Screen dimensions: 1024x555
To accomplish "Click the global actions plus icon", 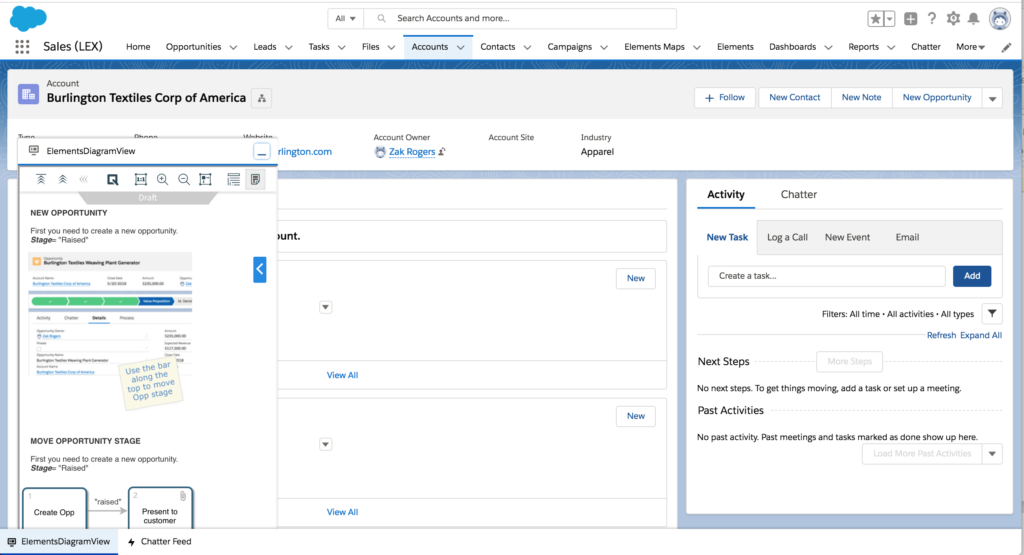I will [910, 19].
